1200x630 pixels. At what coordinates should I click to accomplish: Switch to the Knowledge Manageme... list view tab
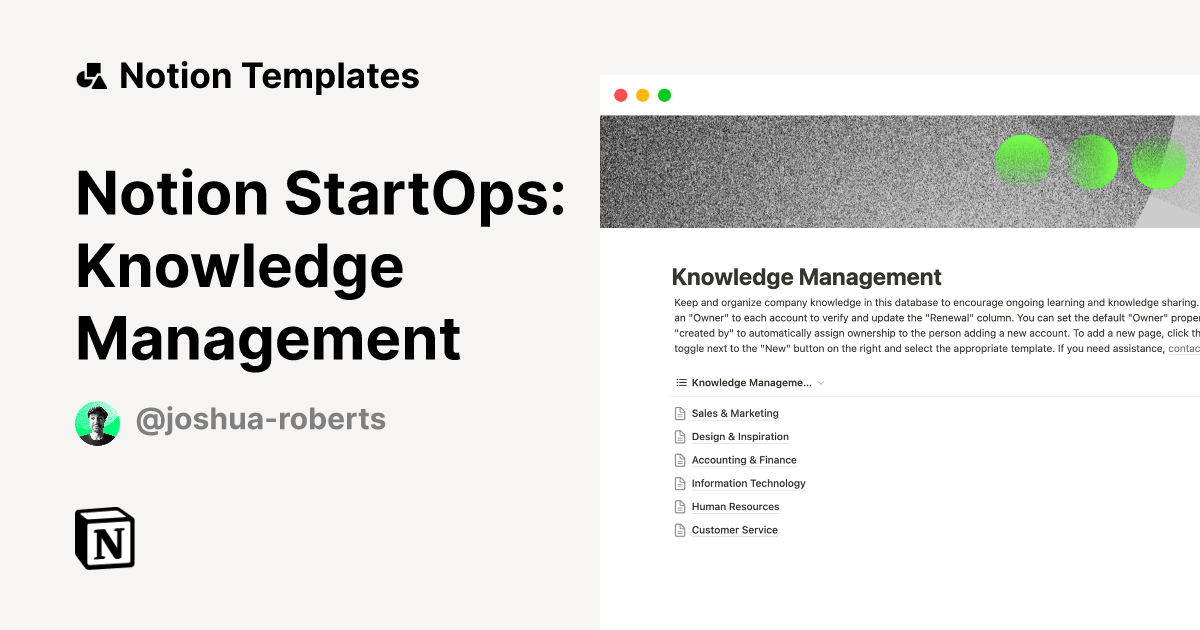point(750,383)
